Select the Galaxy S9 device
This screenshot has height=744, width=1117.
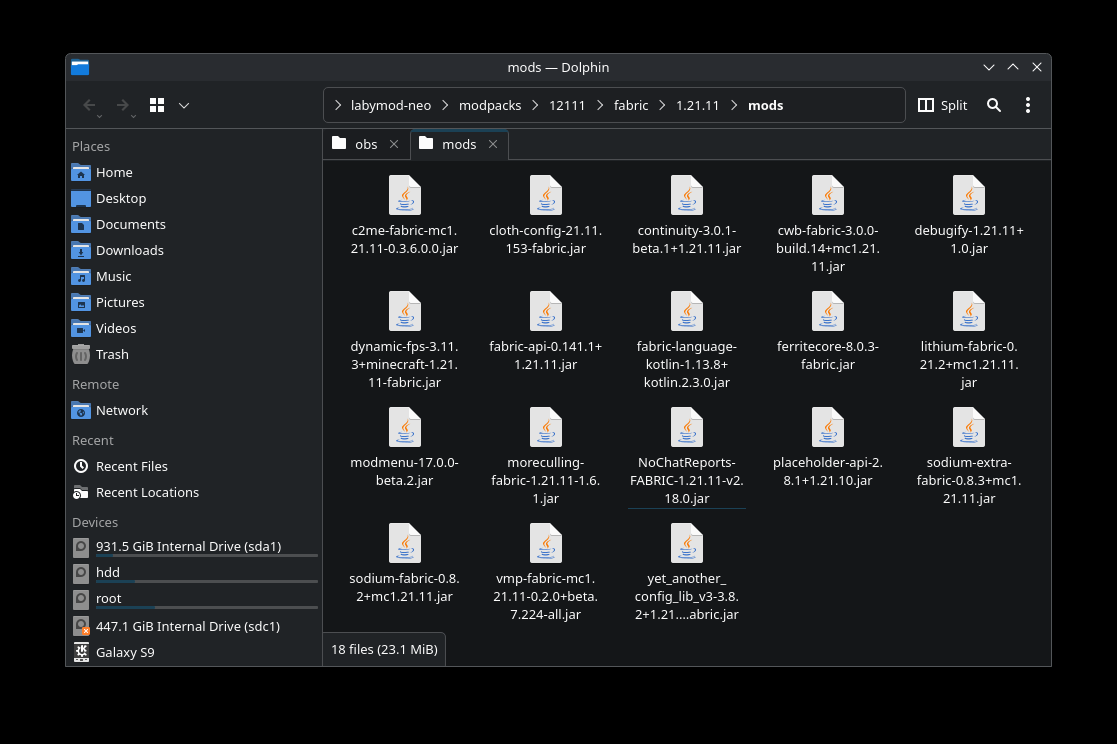[124, 652]
